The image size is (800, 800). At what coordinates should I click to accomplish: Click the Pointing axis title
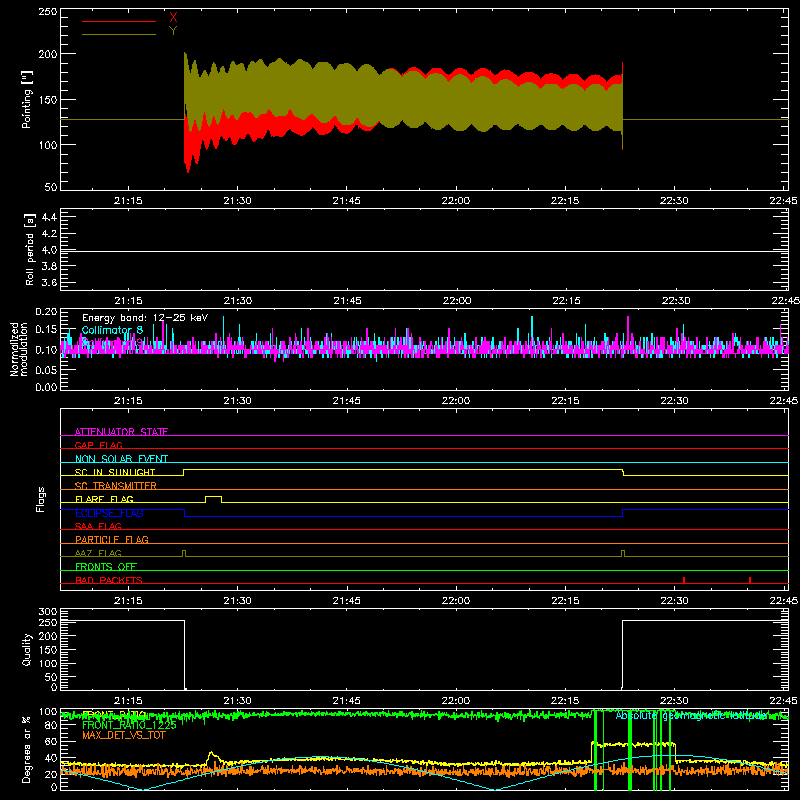27,99
